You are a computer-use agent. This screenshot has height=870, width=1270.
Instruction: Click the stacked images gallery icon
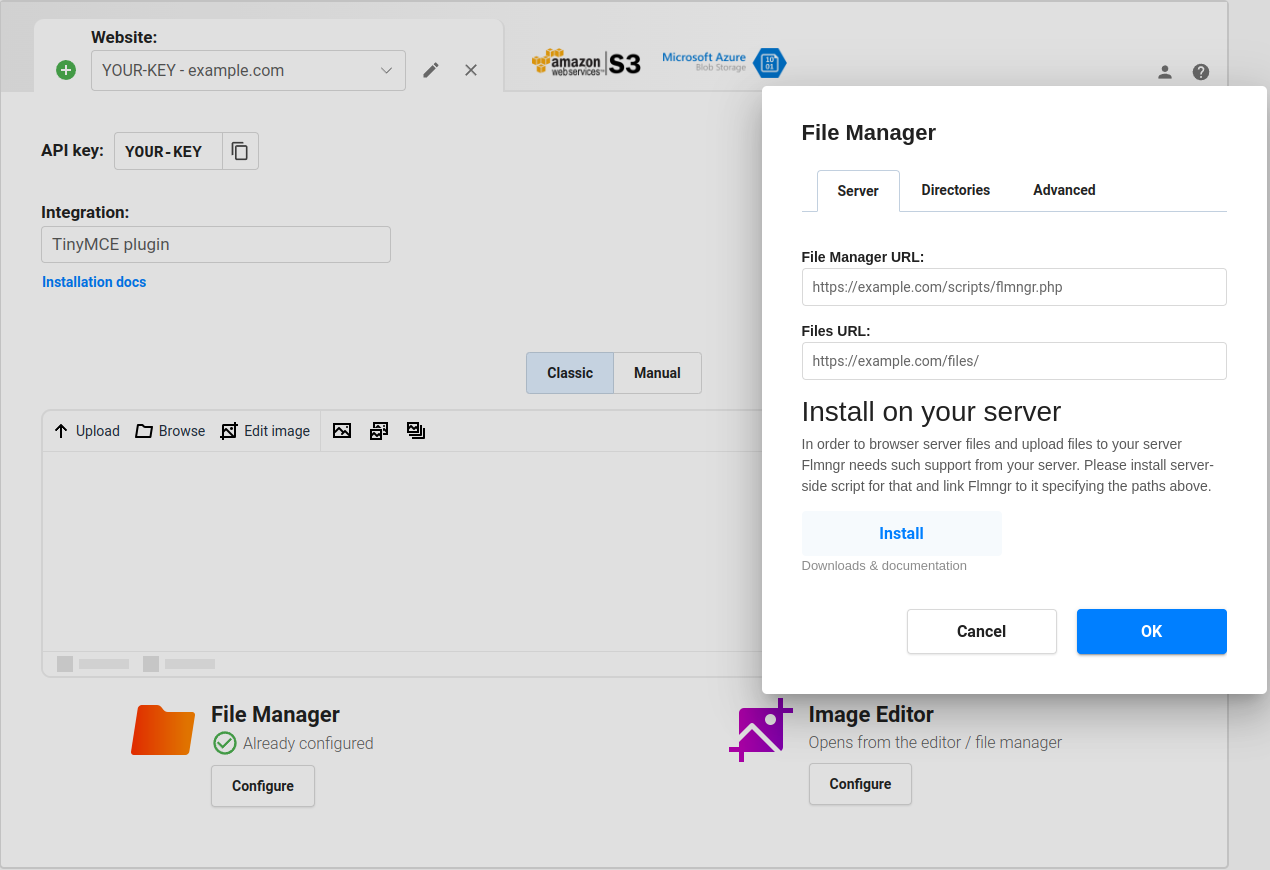(x=415, y=430)
